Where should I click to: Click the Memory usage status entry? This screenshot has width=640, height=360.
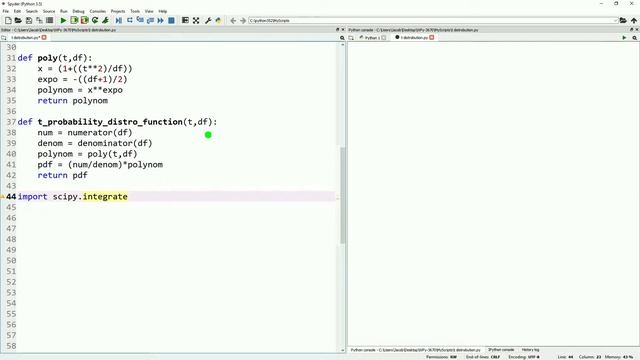click(619, 357)
